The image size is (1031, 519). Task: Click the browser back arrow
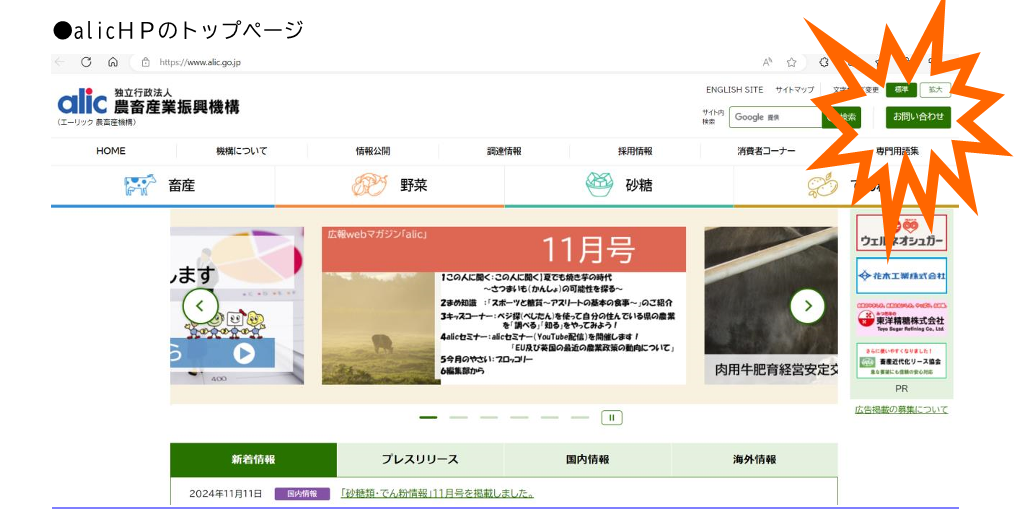pyautogui.click(x=60, y=62)
